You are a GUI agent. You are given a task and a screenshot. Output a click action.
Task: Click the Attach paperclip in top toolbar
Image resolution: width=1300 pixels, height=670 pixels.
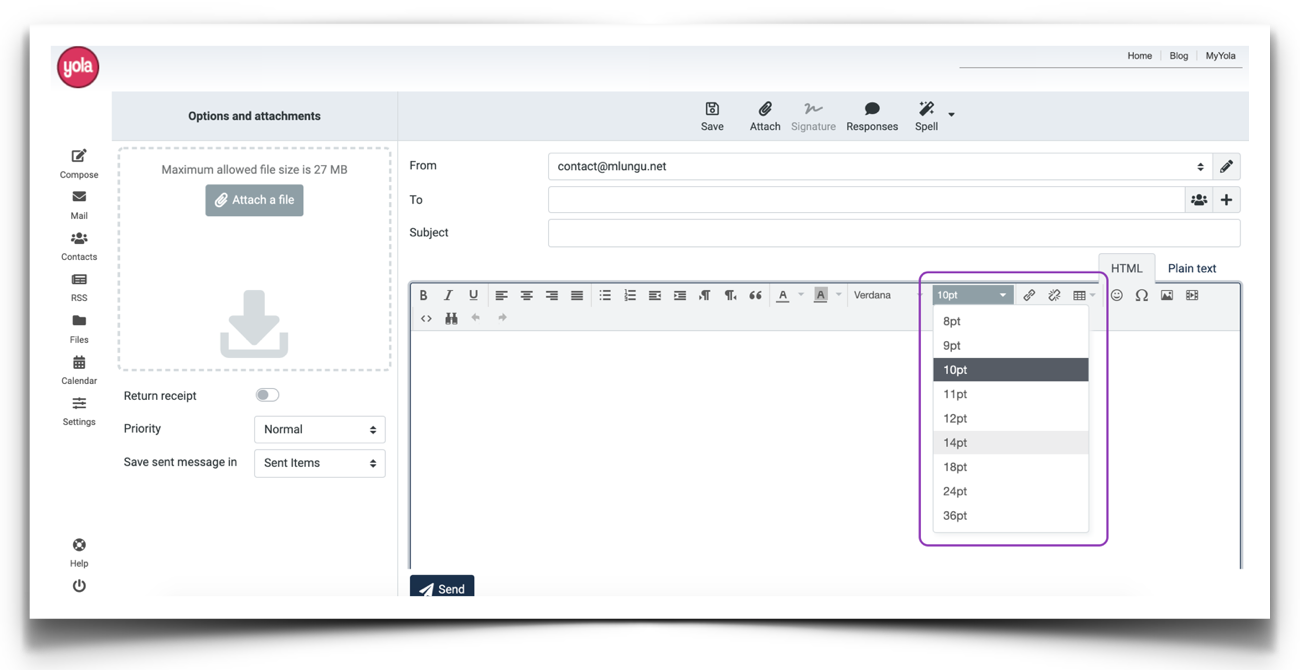click(764, 115)
